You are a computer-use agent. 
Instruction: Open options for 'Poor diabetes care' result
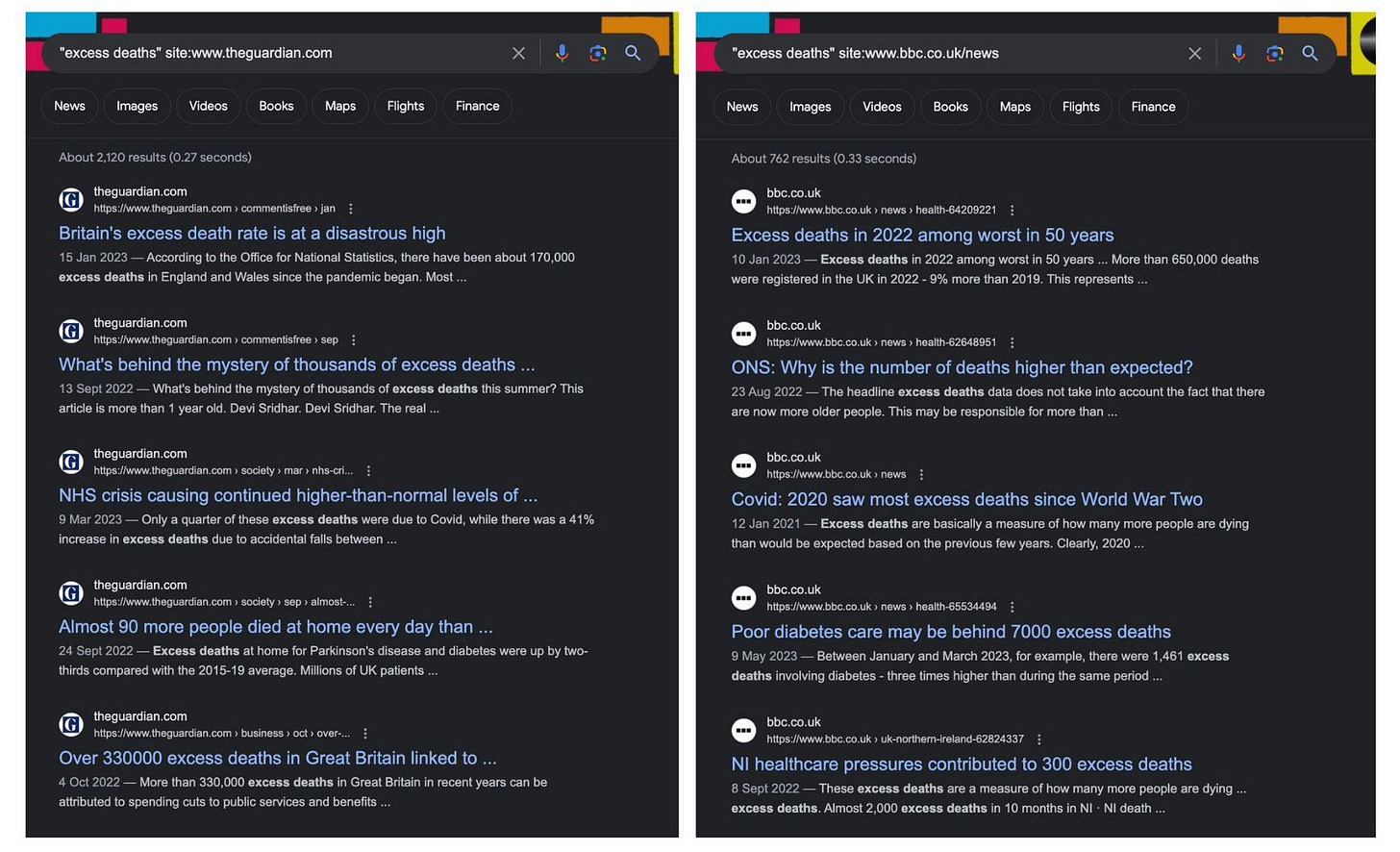tap(1012, 608)
